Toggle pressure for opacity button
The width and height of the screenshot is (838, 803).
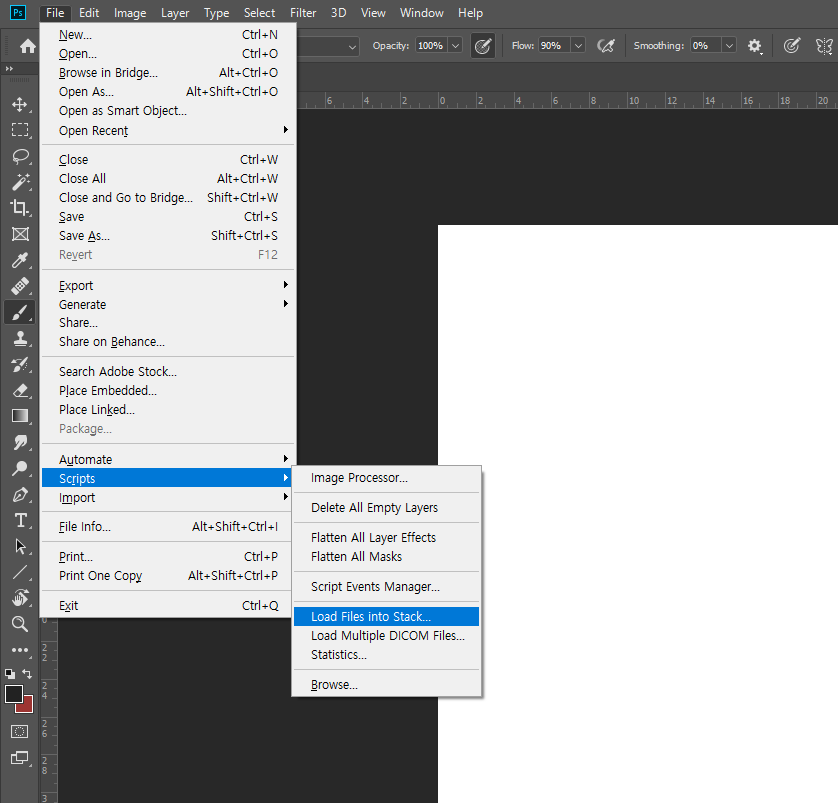pos(483,46)
